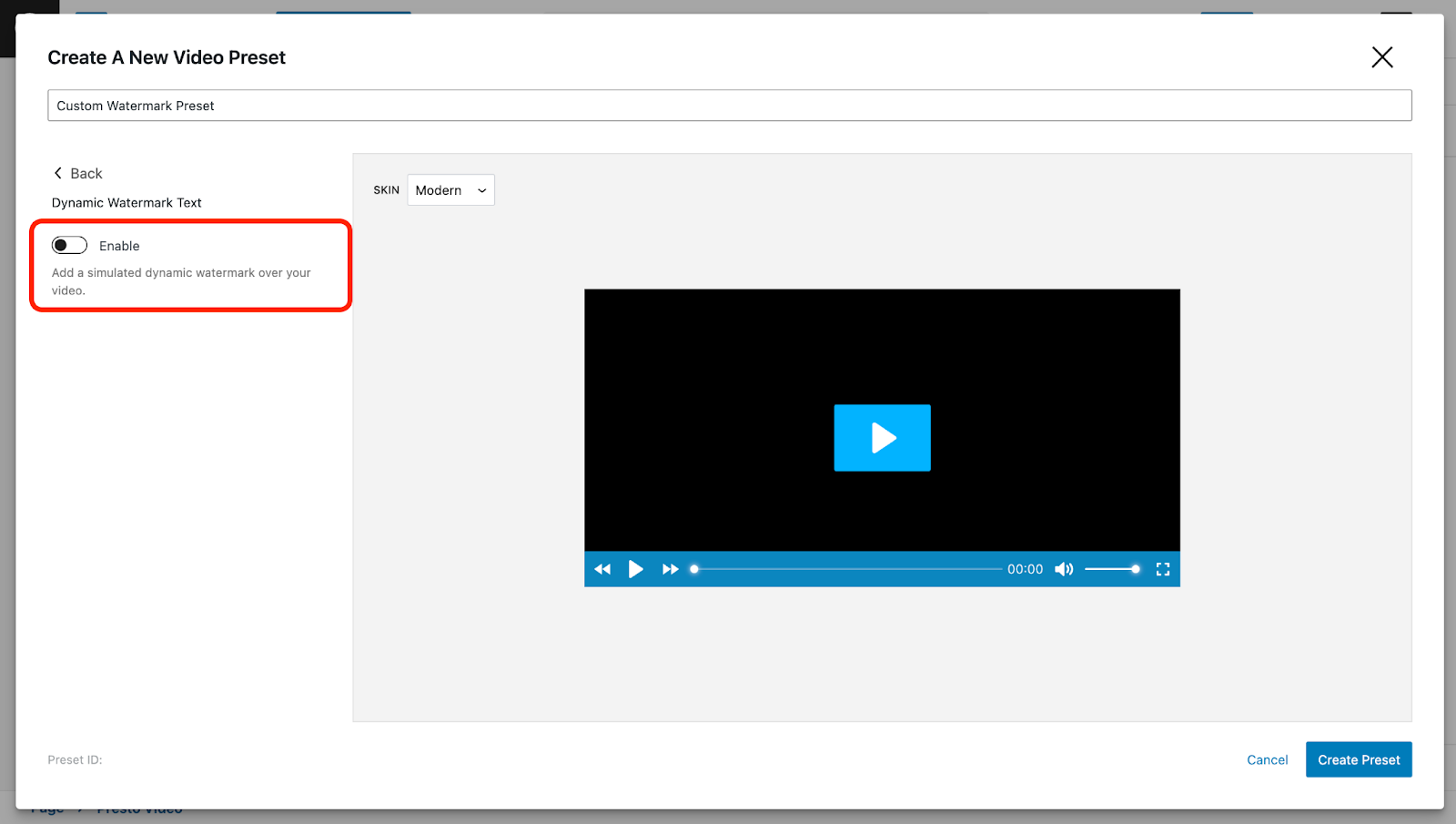1456x824 pixels.
Task: Click the Enable label next to the switch
Action: tap(119, 246)
